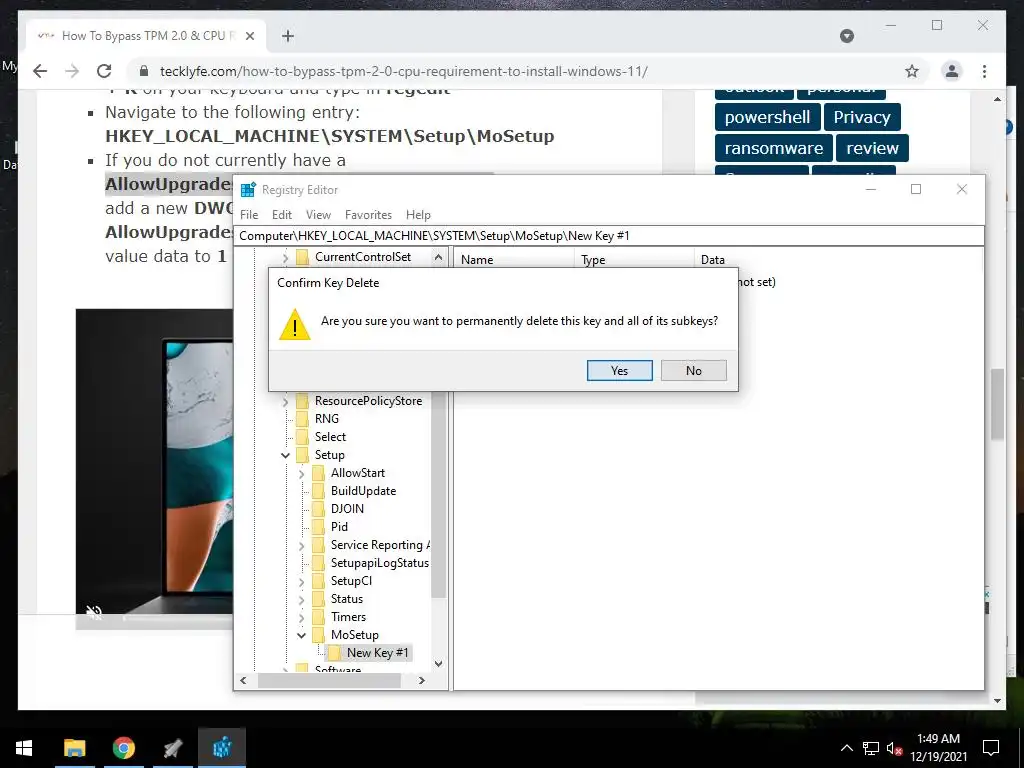Click the Chrome tab search dropdown icon
This screenshot has height=768, width=1024.
point(847,36)
